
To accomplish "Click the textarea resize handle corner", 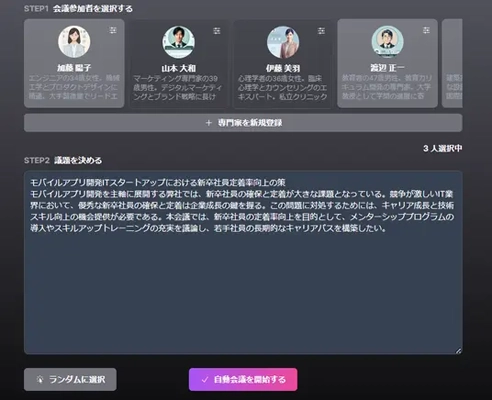I will (458, 350).
